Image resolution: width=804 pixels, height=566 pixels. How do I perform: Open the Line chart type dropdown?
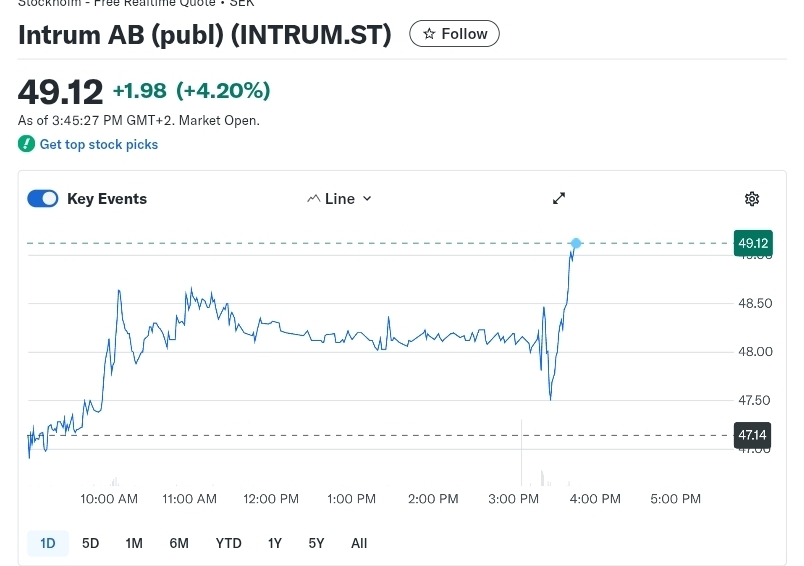tap(340, 199)
